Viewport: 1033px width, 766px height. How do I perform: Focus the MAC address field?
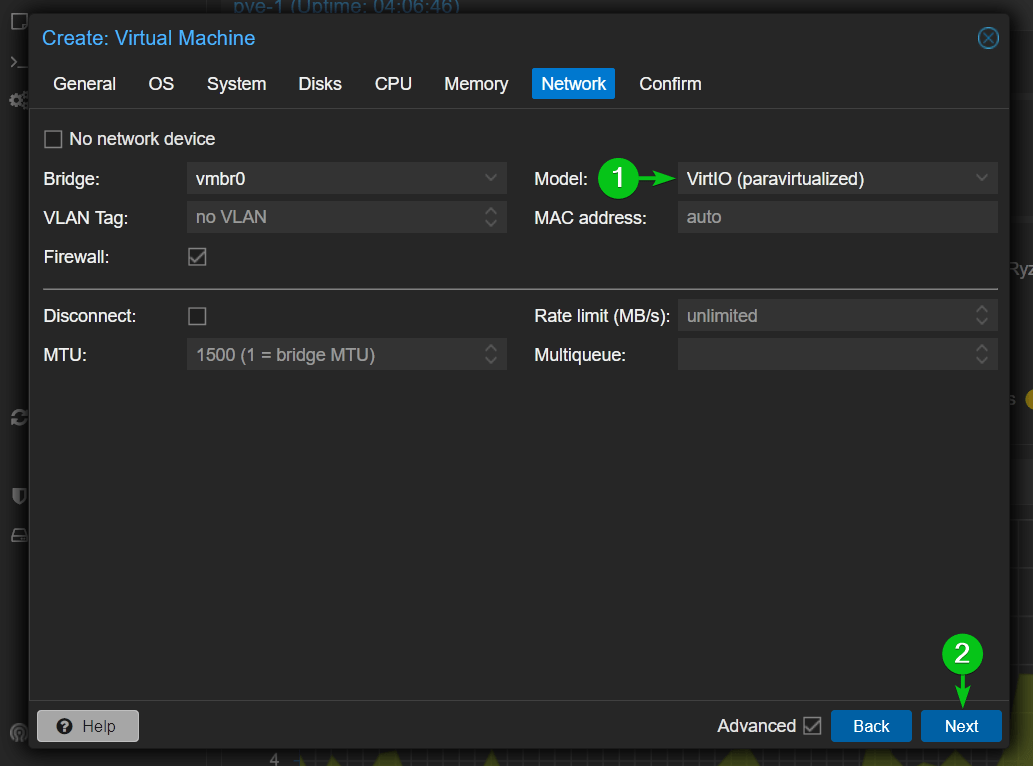tap(837, 217)
